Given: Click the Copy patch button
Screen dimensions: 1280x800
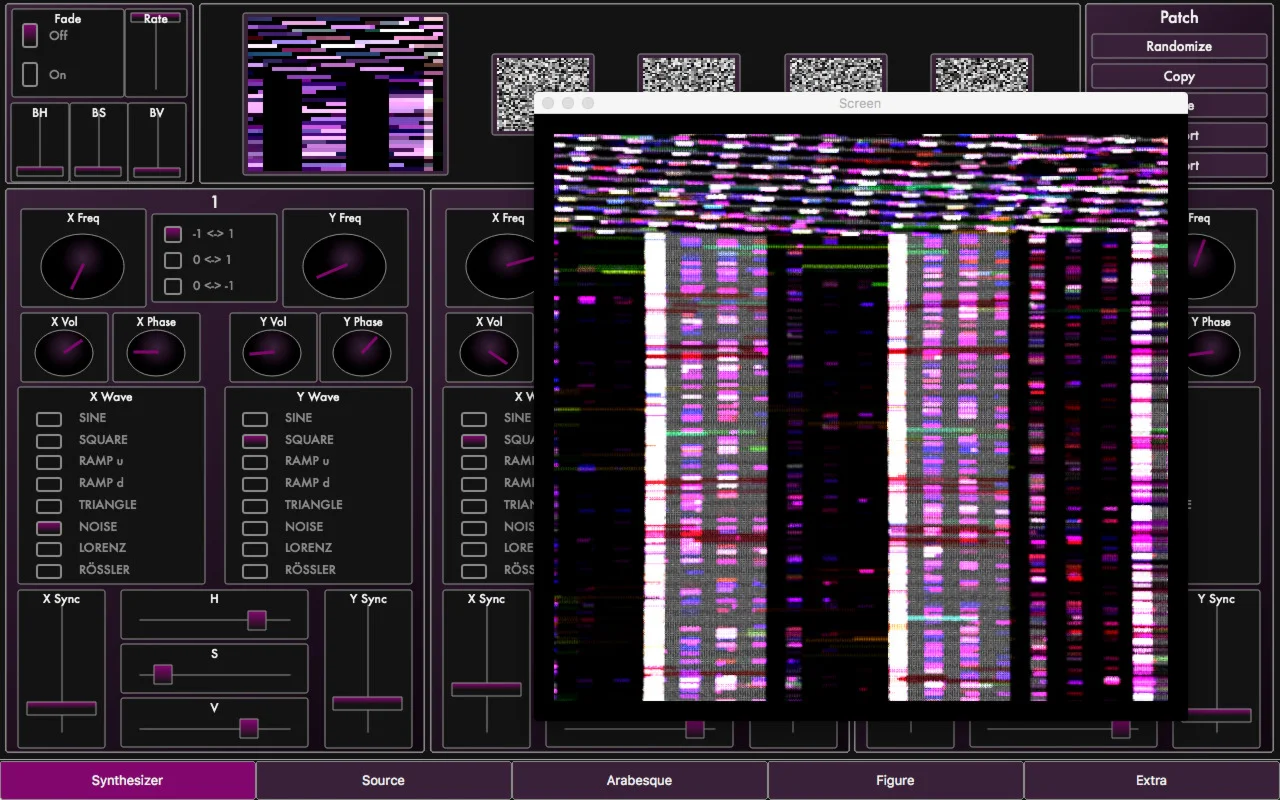Looking at the screenshot, I should [1178, 76].
